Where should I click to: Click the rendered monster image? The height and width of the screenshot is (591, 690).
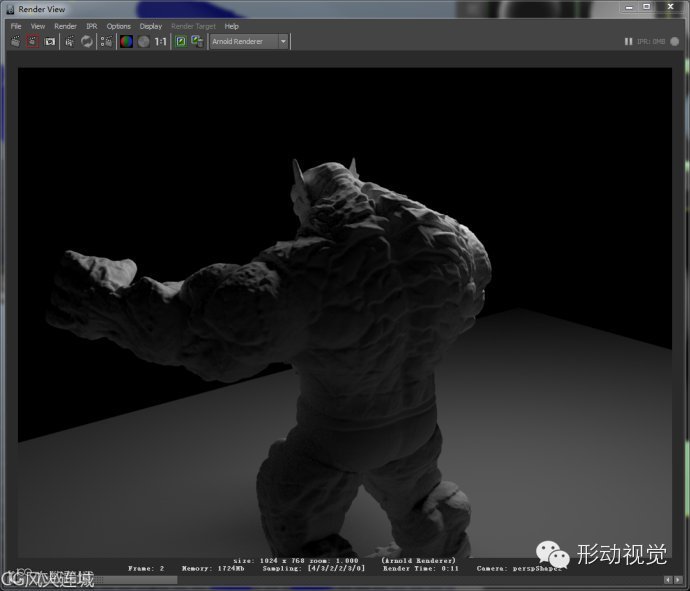[345, 312]
